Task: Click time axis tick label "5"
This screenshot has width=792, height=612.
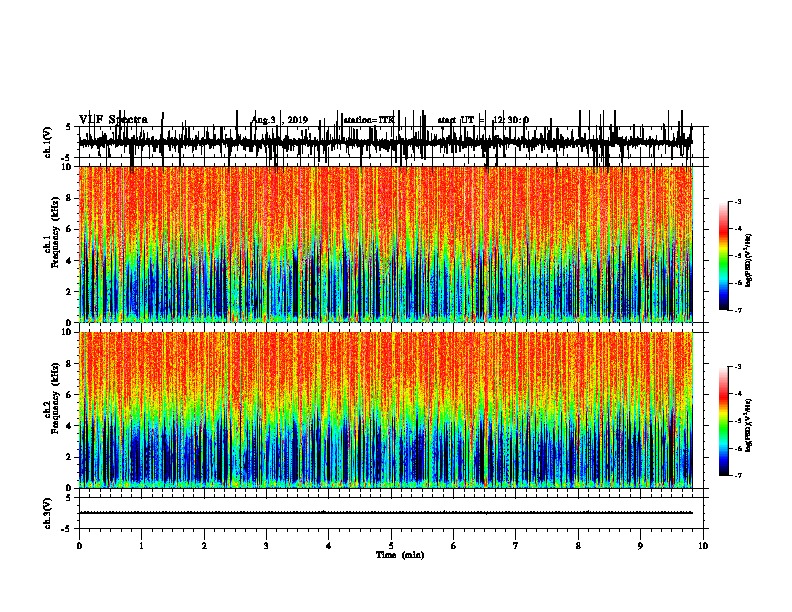Action: (391, 546)
